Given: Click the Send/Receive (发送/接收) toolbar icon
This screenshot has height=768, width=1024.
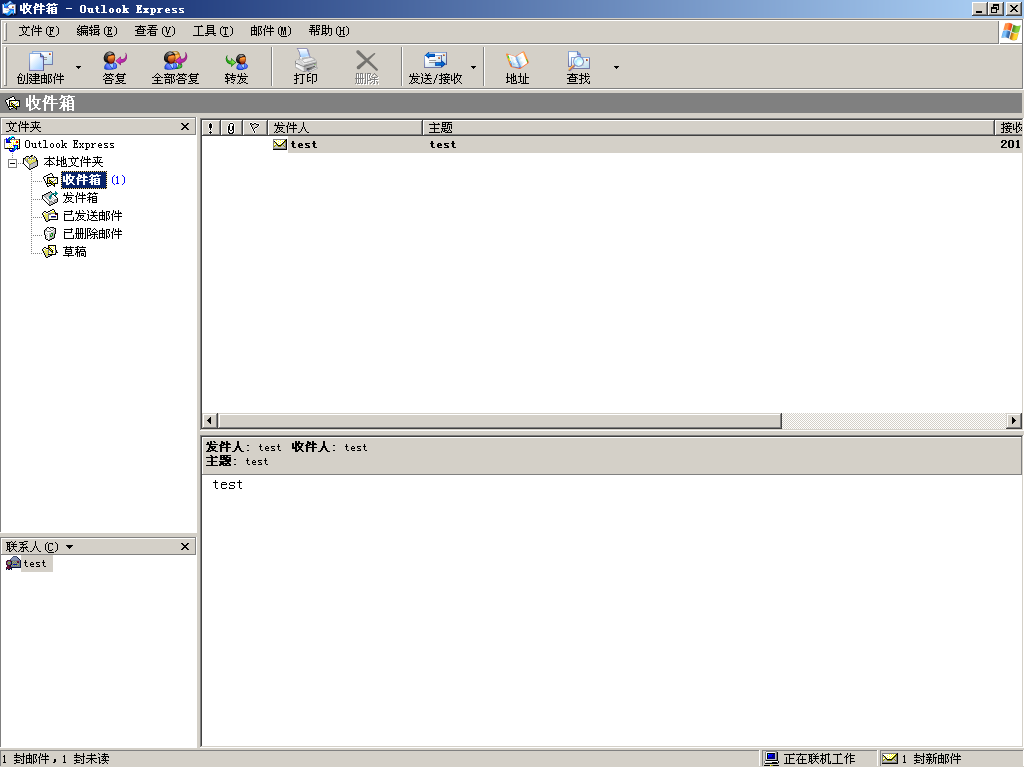Looking at the screenshot, I should coord(435,67).
